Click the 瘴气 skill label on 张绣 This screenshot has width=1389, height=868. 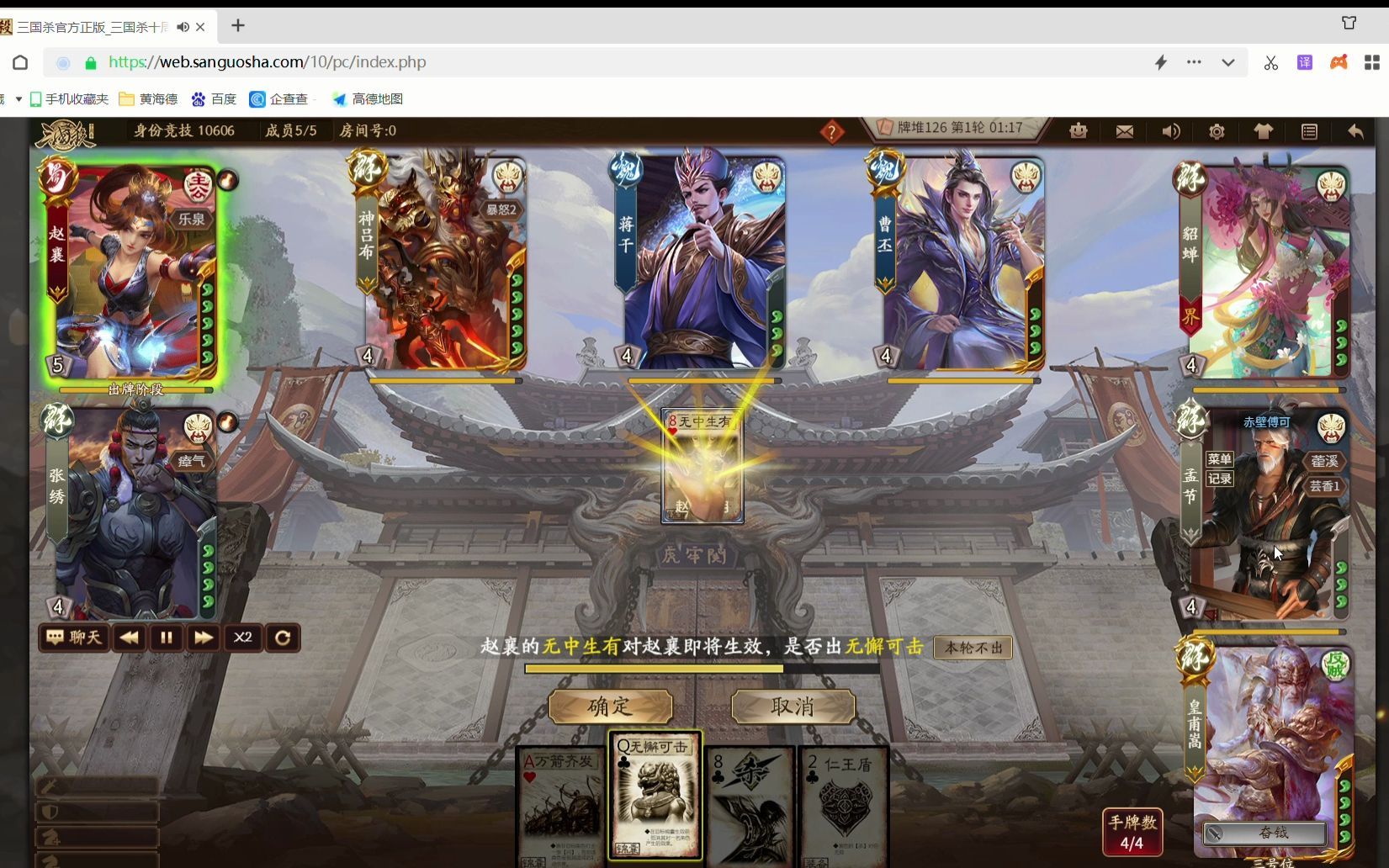pos(192,461)
